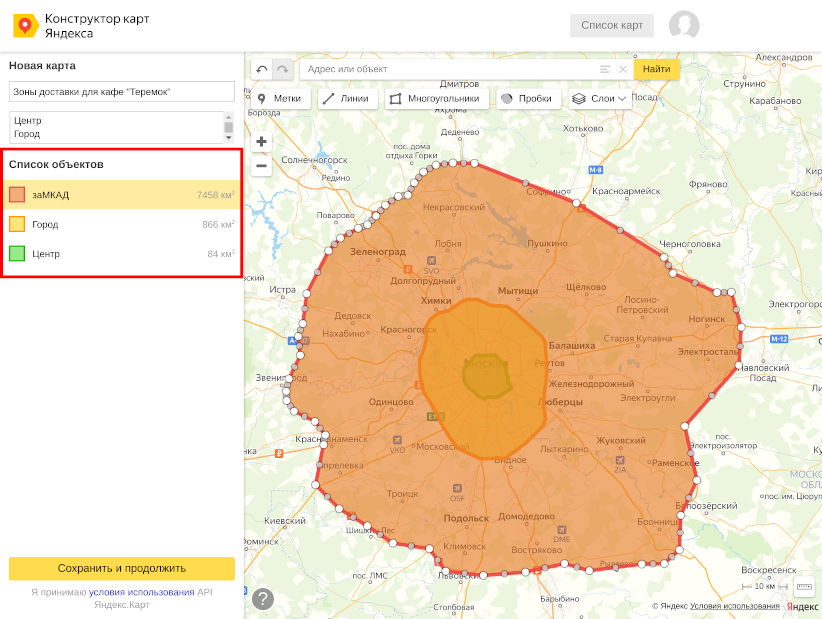Viewport: 822px width, 619px height.
Task: Click the yellow Город color swatch
Action: coord(17,224)
